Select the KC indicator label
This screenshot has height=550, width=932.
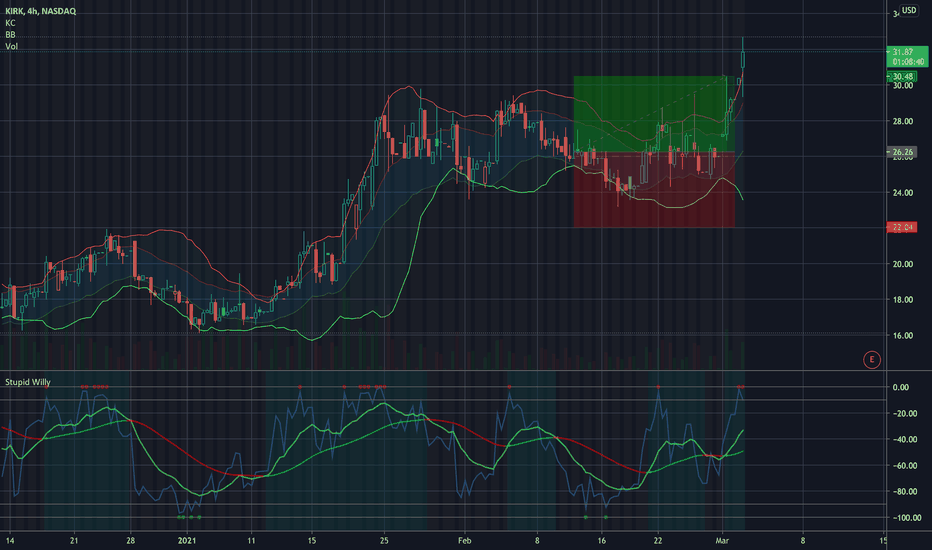click(10, 23)
